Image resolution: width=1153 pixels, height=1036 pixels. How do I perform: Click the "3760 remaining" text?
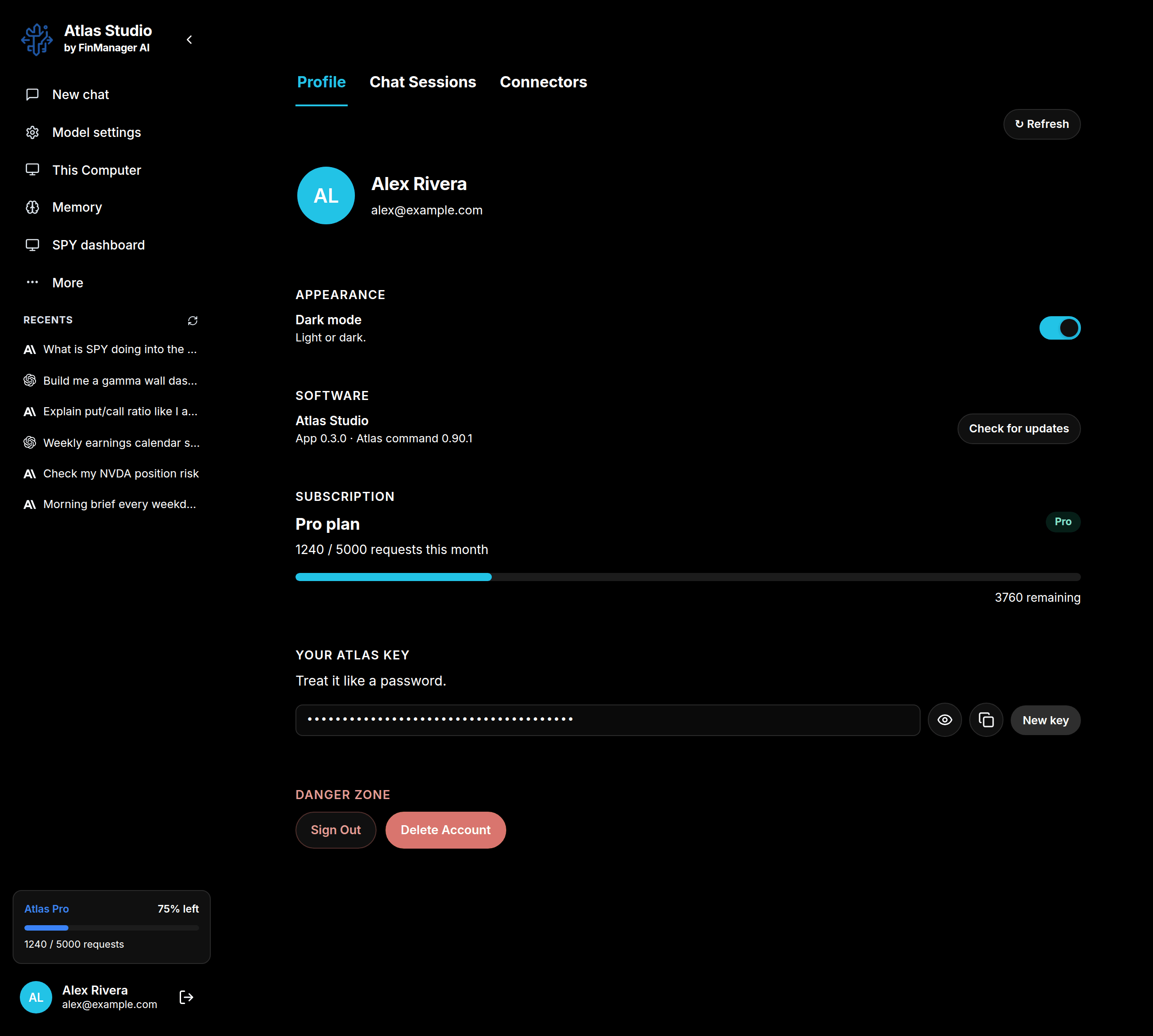(1037, 598)
